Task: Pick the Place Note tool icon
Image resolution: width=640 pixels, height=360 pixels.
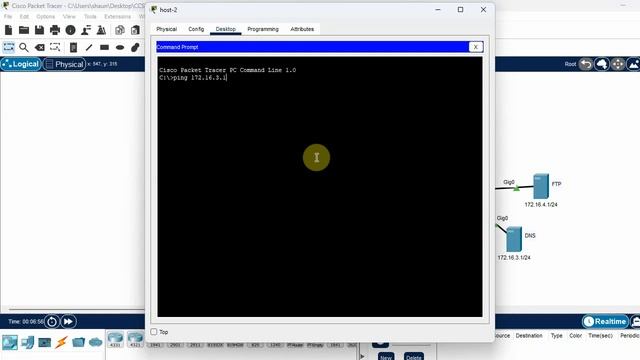Action: 73,47
